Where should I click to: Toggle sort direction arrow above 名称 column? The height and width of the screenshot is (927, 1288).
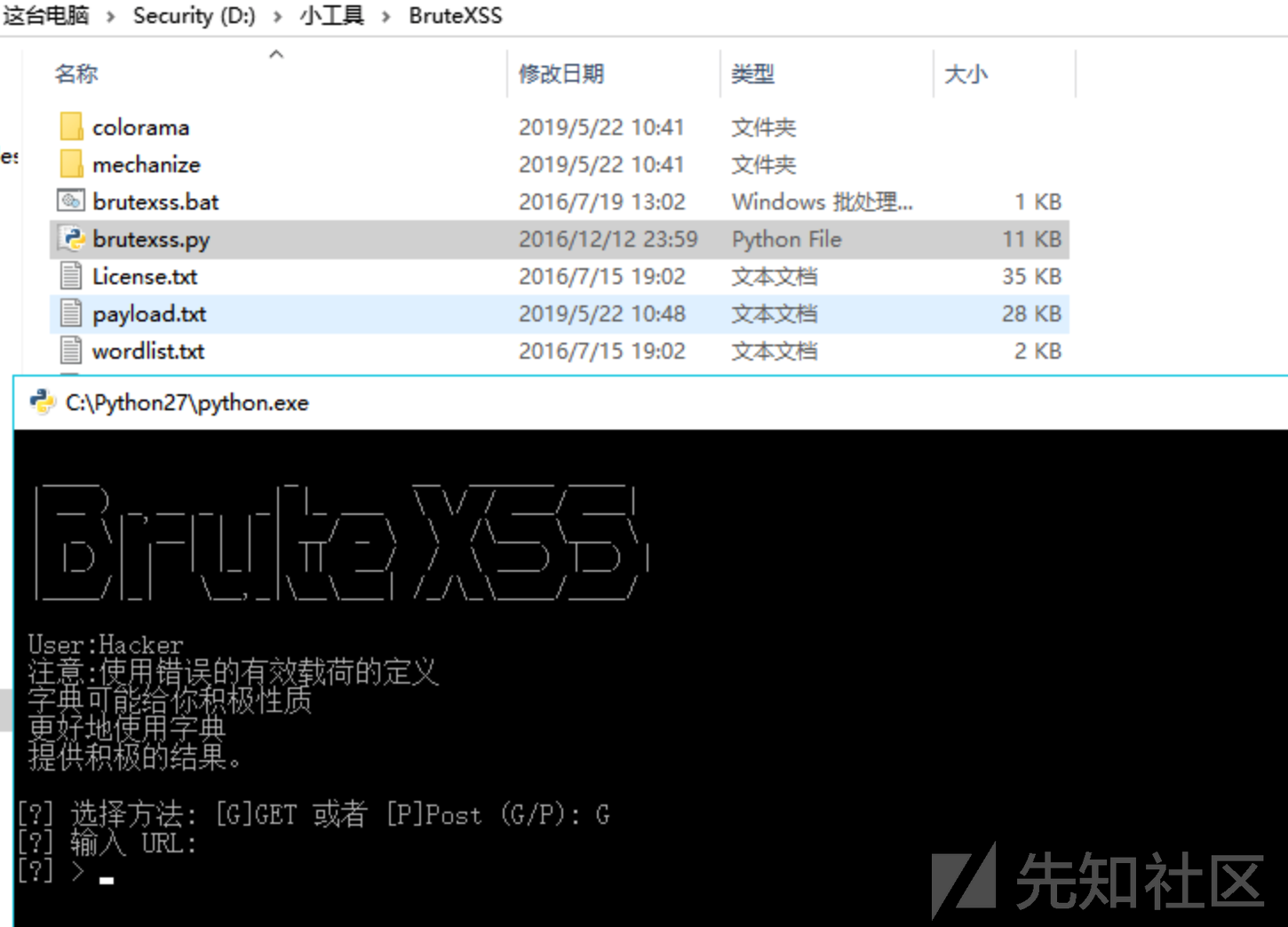tap(276, 54)
